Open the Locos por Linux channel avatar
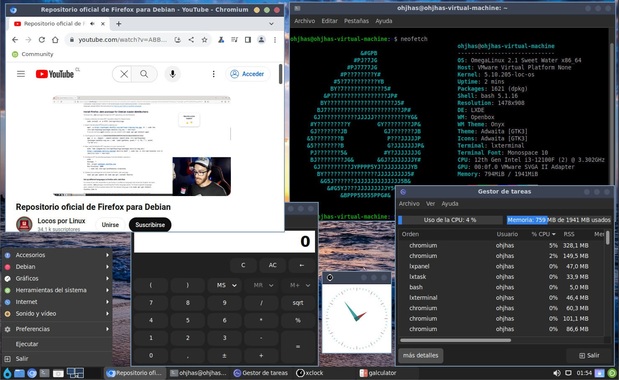The image size is (619, 380). 24,224
